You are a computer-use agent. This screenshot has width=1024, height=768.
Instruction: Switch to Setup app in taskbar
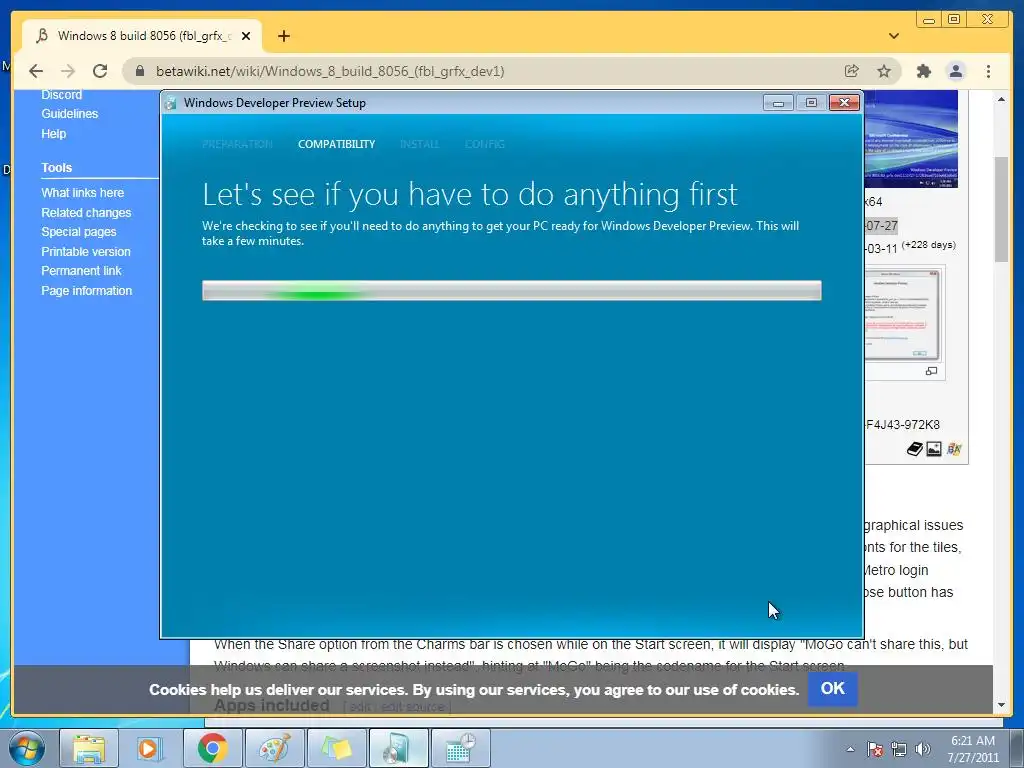click(398, 748)
